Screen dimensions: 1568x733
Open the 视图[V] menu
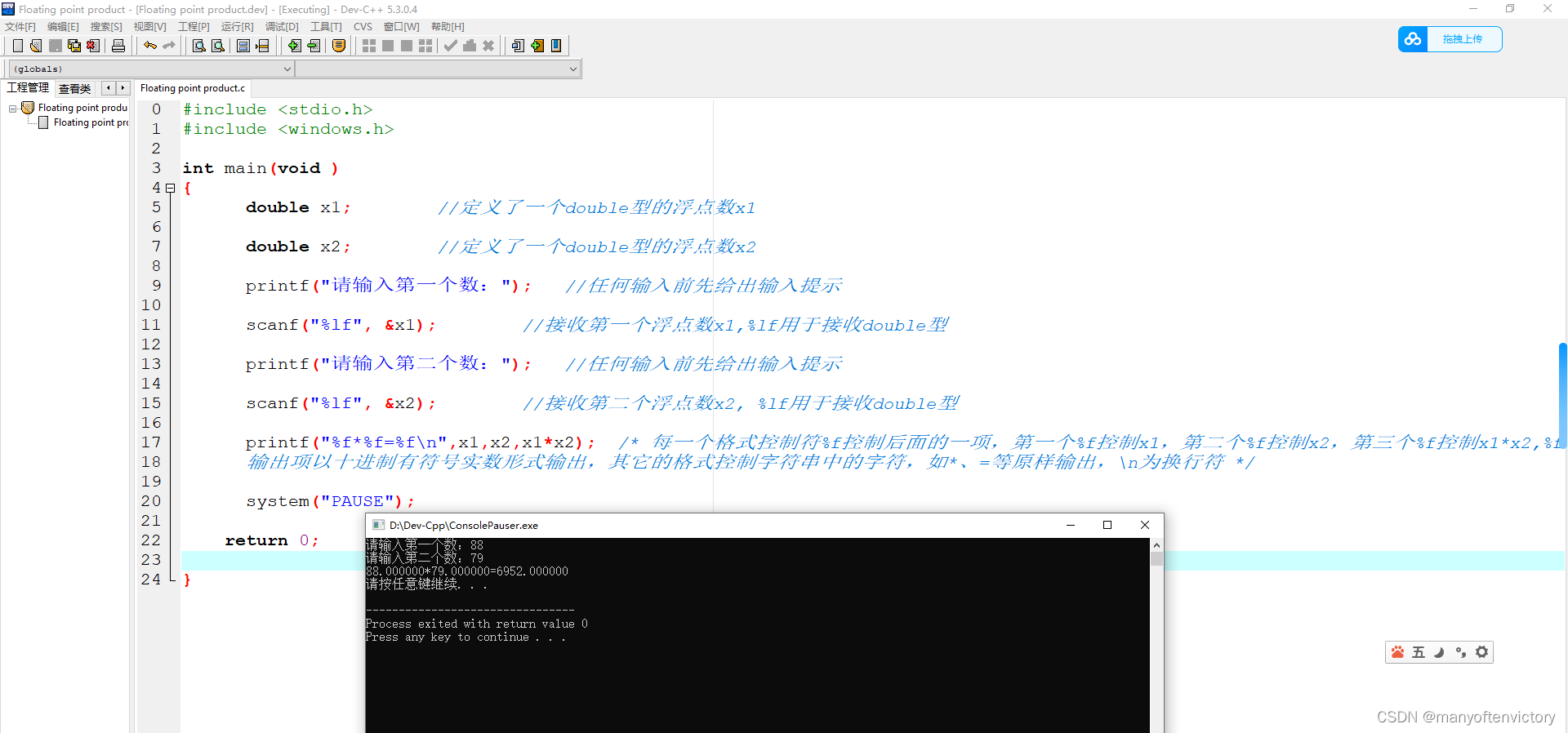(149, 27)
